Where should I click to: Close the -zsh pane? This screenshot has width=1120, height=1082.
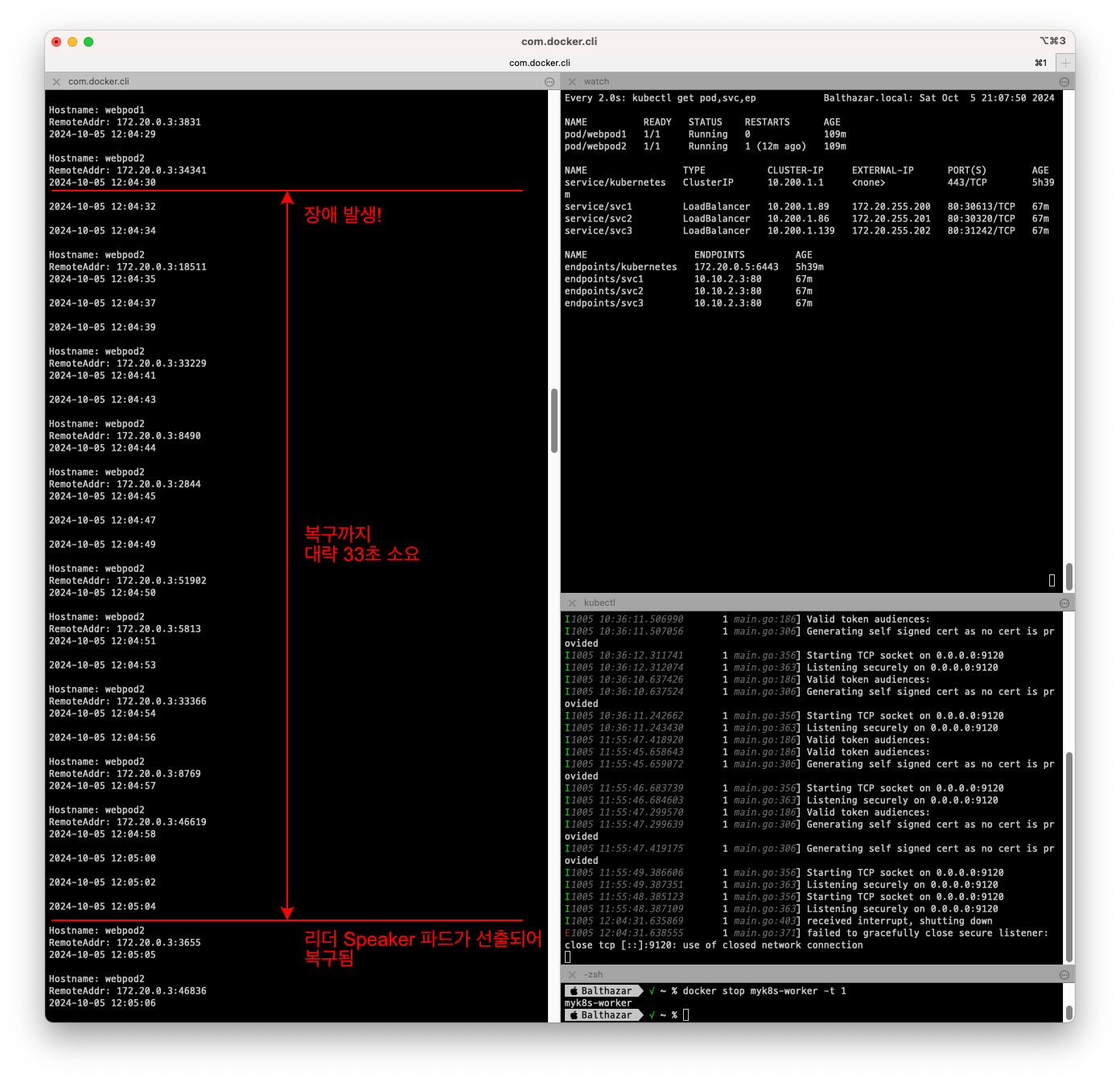click(x=572, y=974)
